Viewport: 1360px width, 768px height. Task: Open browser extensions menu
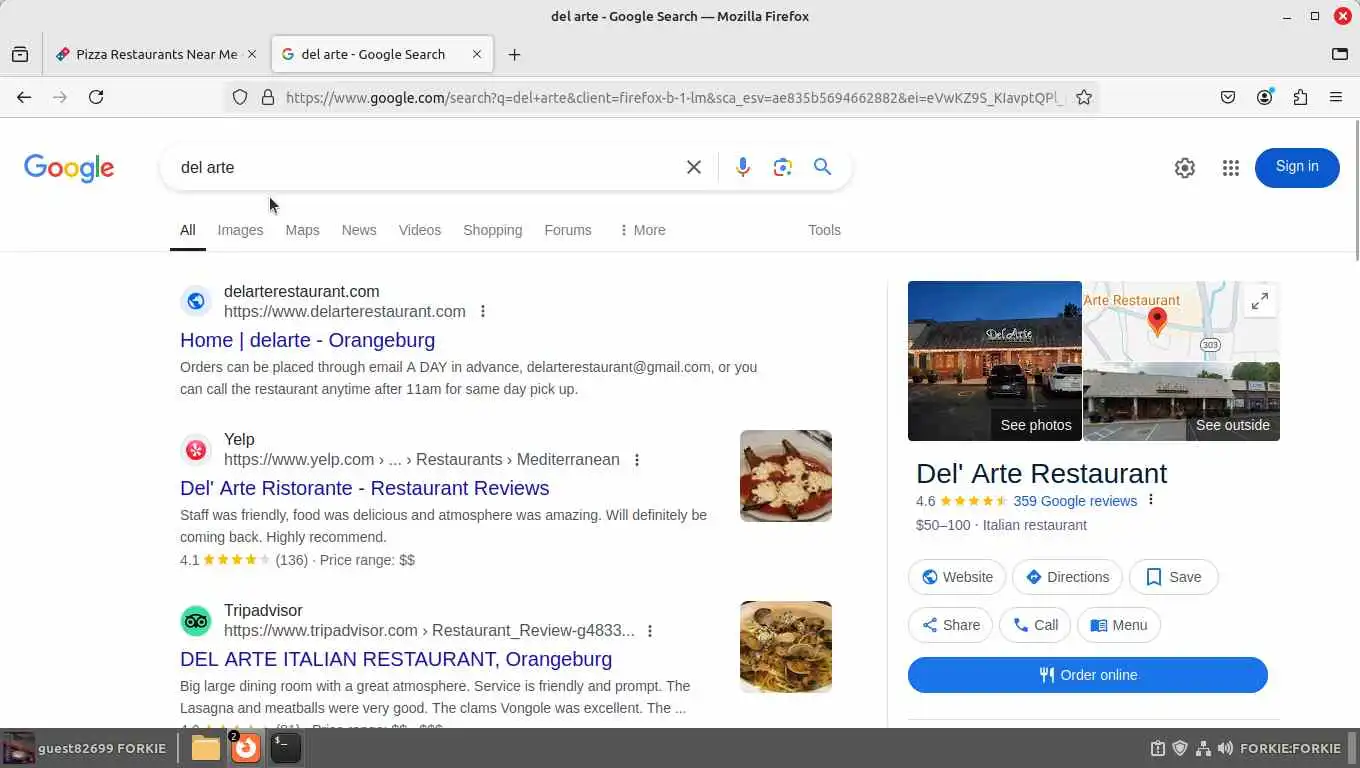(x=1300, y=97)
